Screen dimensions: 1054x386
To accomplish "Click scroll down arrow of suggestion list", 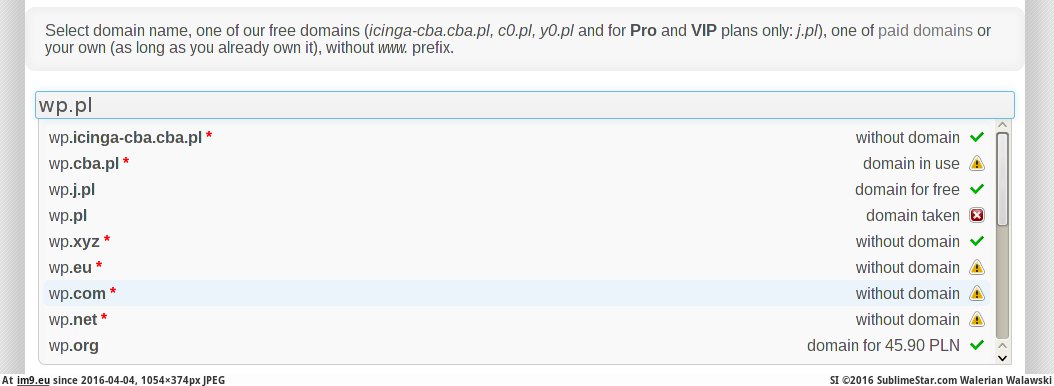I will [x=1002, y=358].
